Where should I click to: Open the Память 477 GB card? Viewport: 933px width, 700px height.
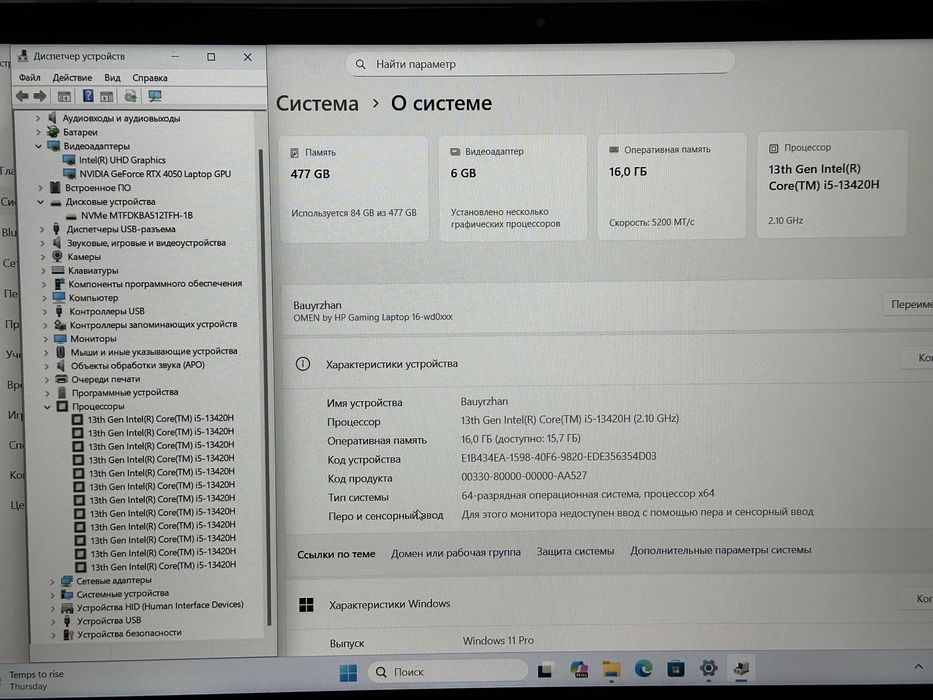coord(353,189)
